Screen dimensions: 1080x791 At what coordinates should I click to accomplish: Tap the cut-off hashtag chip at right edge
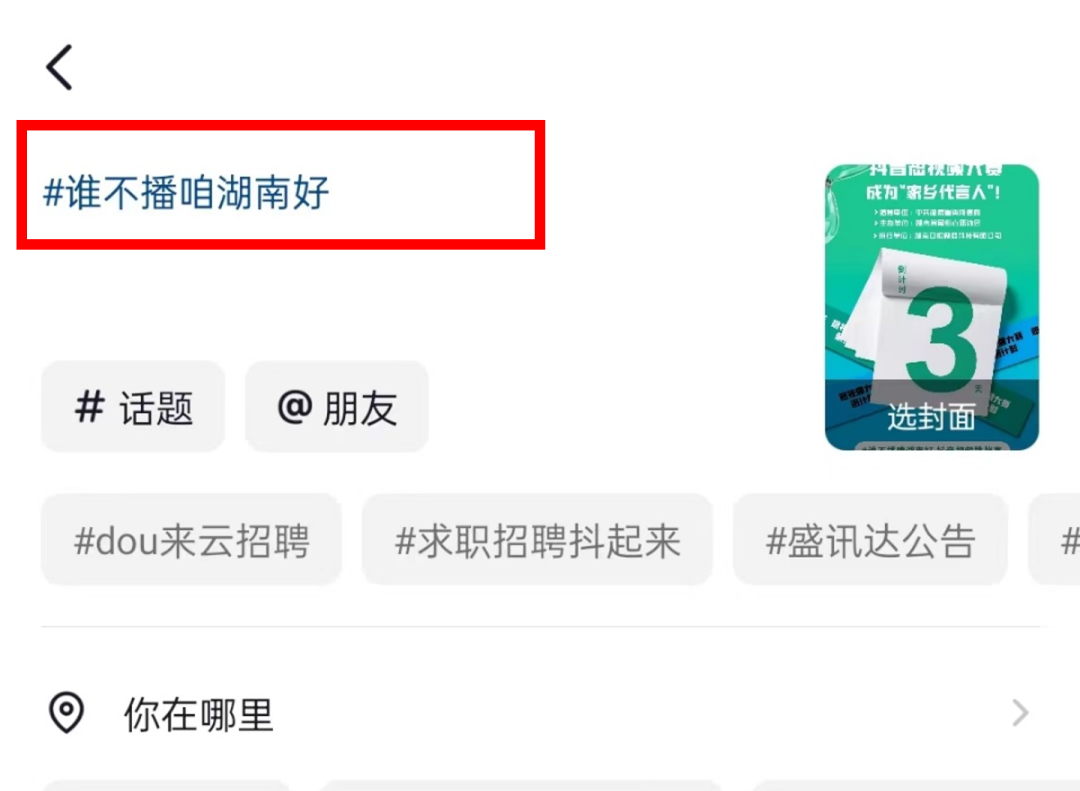[1055, 540]
